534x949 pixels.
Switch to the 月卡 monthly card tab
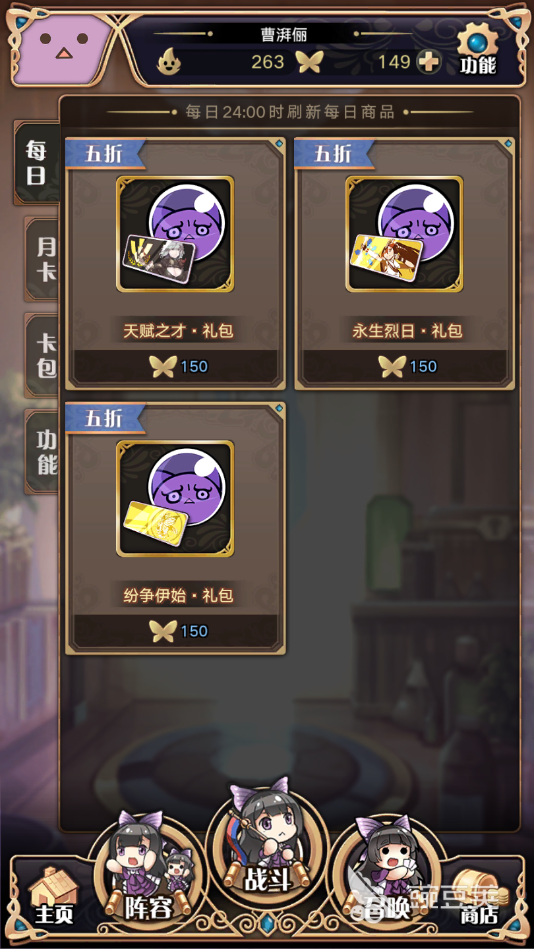pyautogui.click(x=42, y=258)
